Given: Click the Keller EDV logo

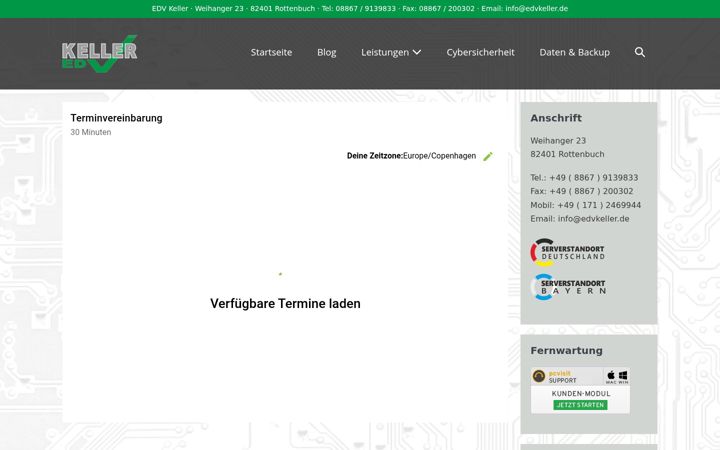Looking at the screenshot, I should tap(100, 54).
